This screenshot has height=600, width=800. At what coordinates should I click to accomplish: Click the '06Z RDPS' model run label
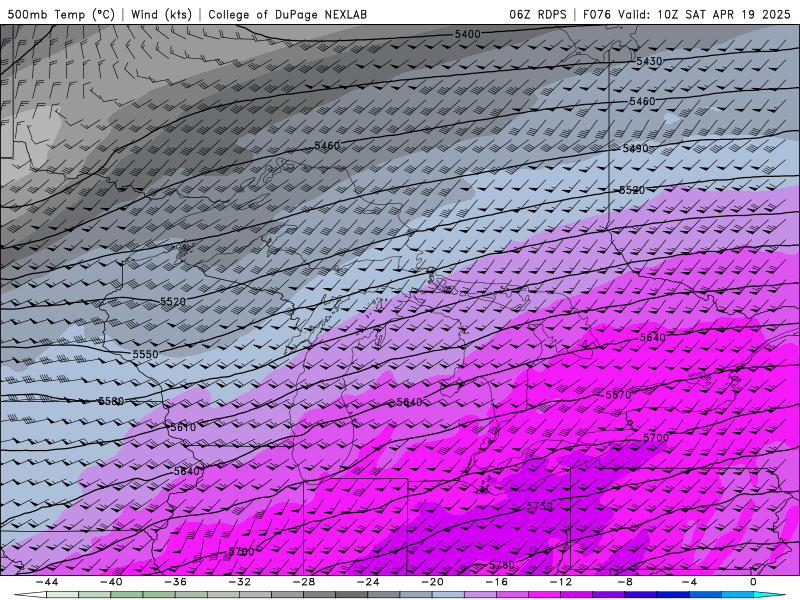coord(538,14)
